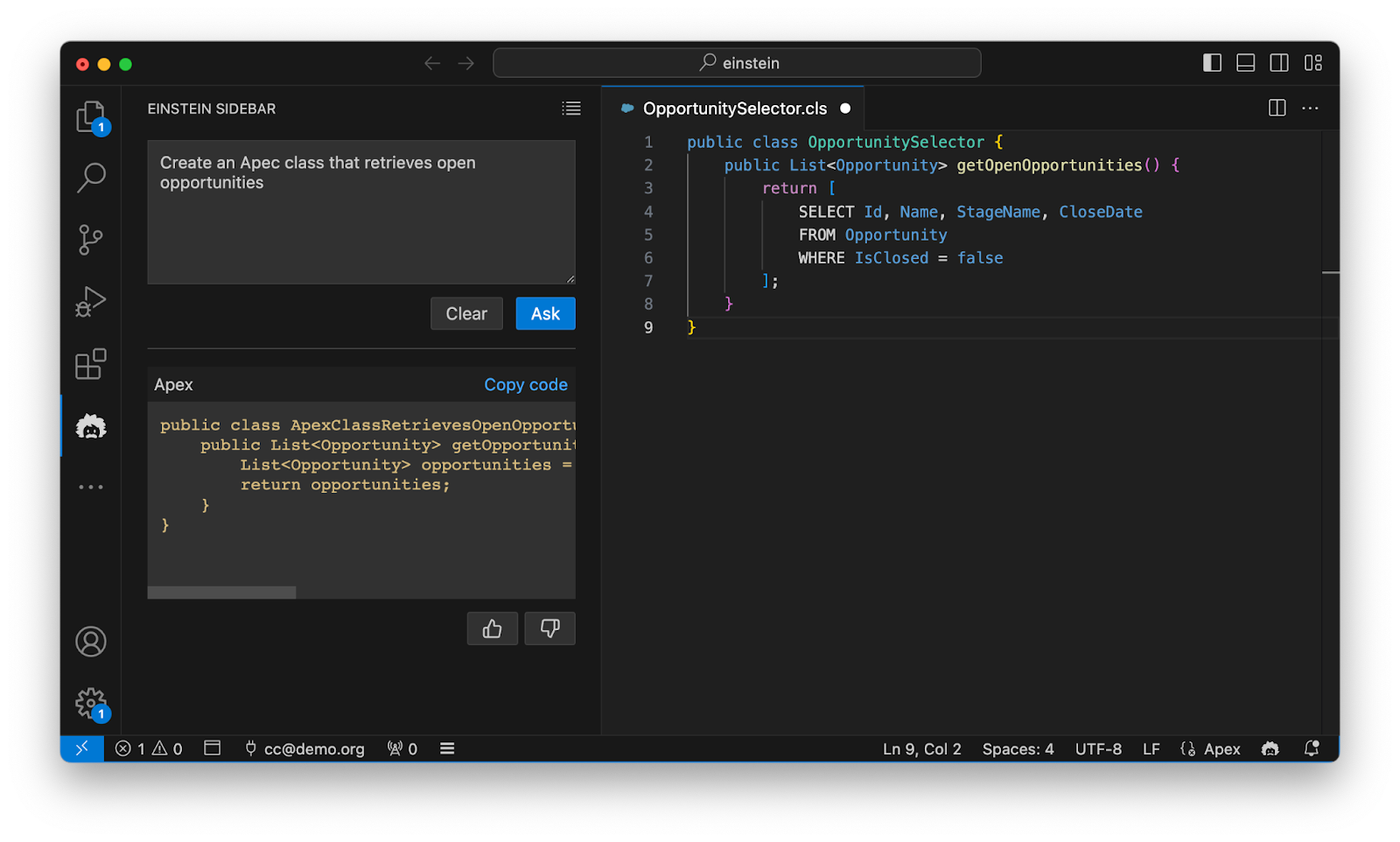Viewport: 1400px width, 842px height.
Task: Click the 'FROM Opportunity' line in the editor
Action: [872, 235]
